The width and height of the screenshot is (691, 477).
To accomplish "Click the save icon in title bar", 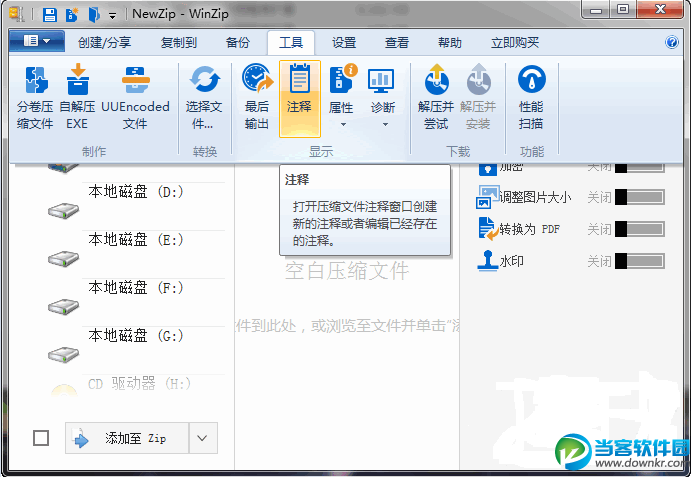I will tap(50, 15).
